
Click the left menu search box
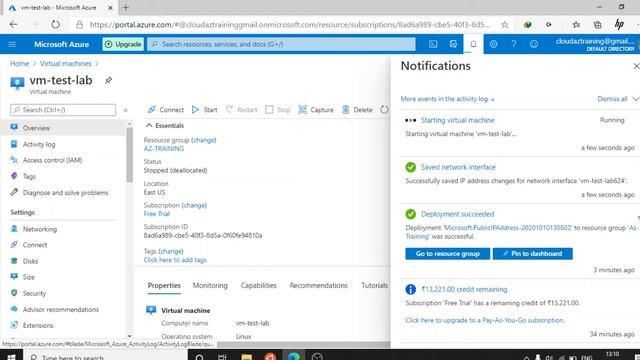pos(63,110)
